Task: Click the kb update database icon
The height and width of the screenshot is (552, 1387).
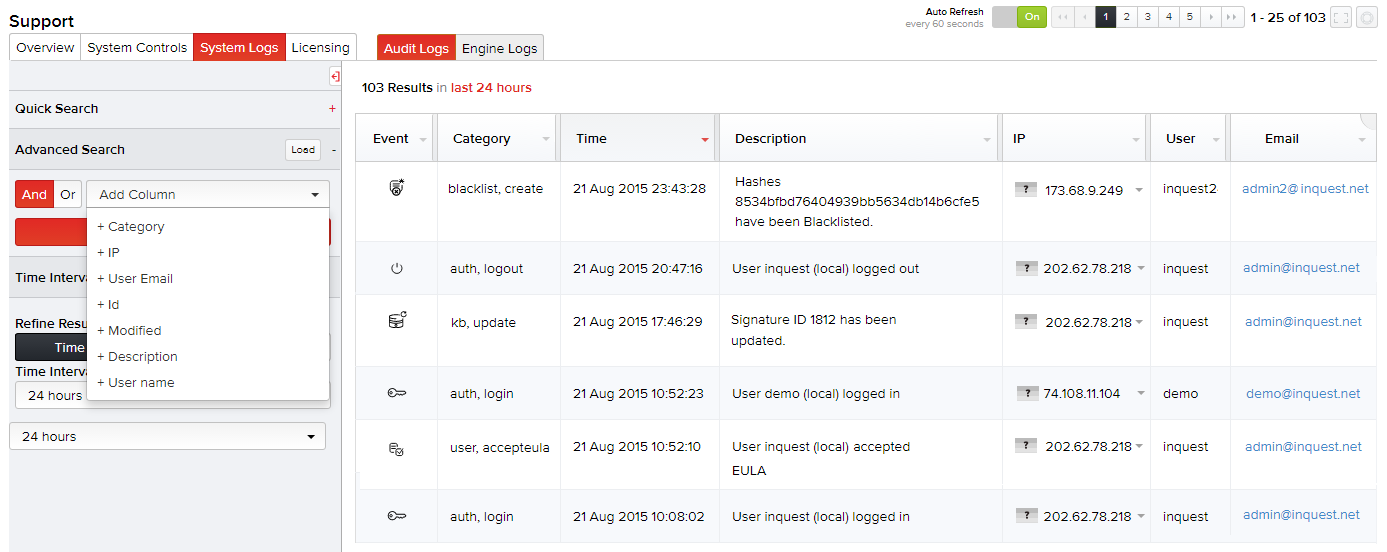Action: pos(396,321)
